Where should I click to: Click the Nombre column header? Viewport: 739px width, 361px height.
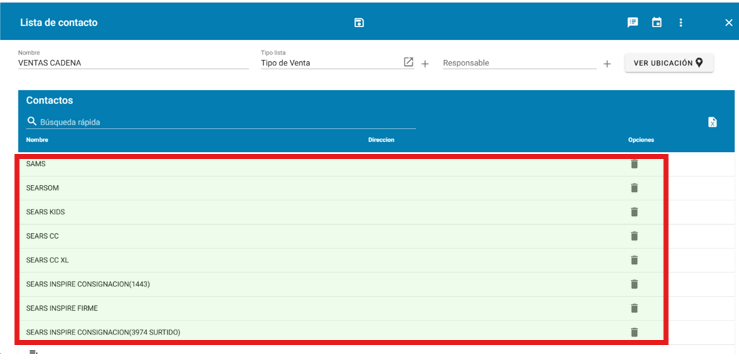pyautogui.click(x=37, y=140)
